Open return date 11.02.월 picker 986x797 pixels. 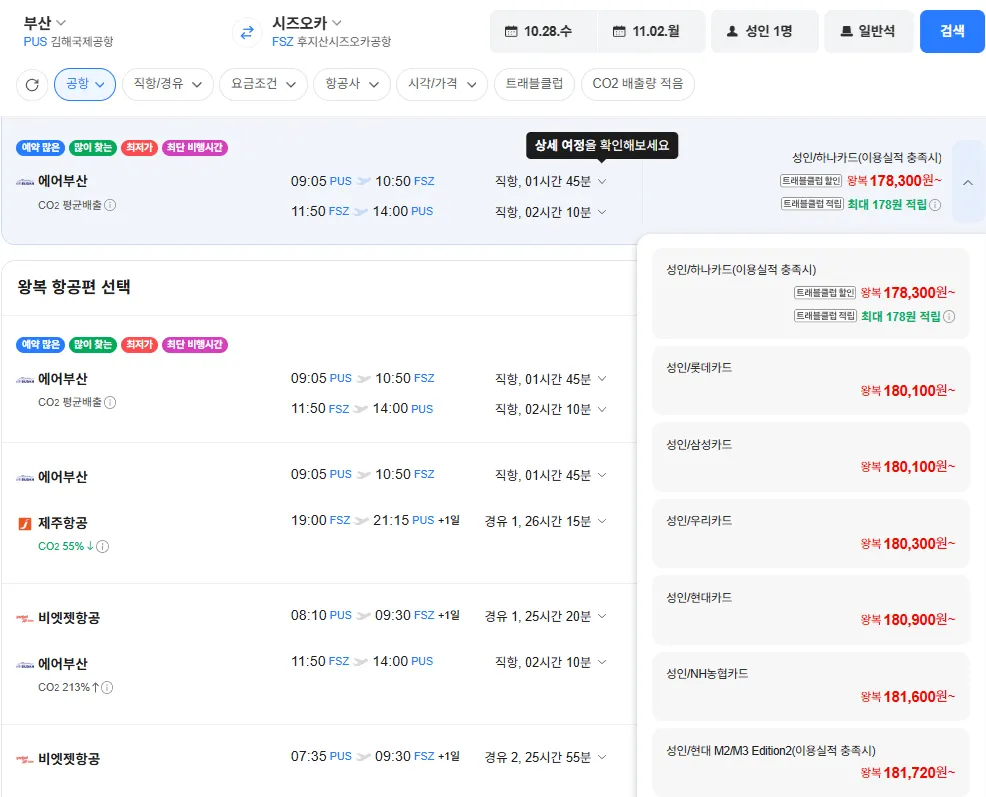coord(651,31)
